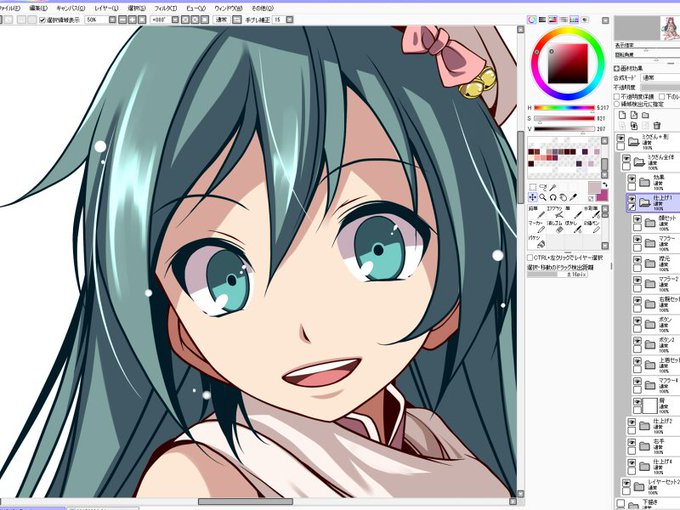680x510 pixels.
Task: Show the HSV slider panel
Action: [x=553, y=20]
